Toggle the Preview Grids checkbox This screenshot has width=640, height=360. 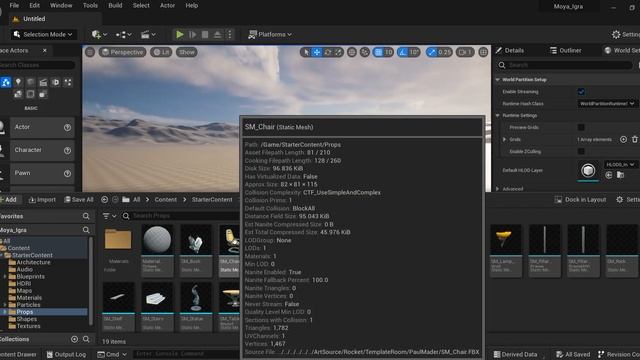tap(581, 127)
